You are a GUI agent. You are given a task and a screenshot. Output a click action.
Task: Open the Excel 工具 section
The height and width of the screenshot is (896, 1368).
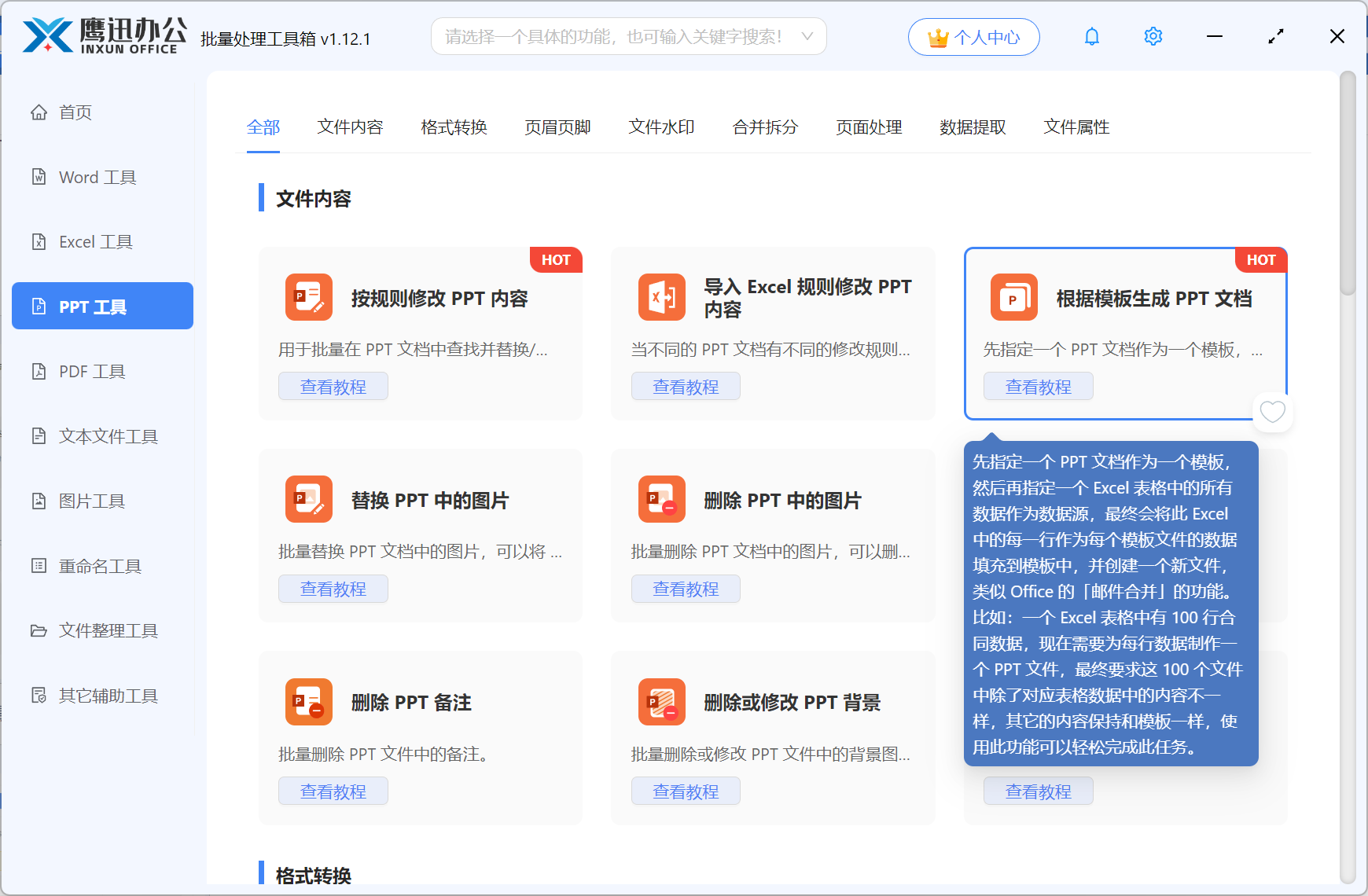tap(96, 241)
